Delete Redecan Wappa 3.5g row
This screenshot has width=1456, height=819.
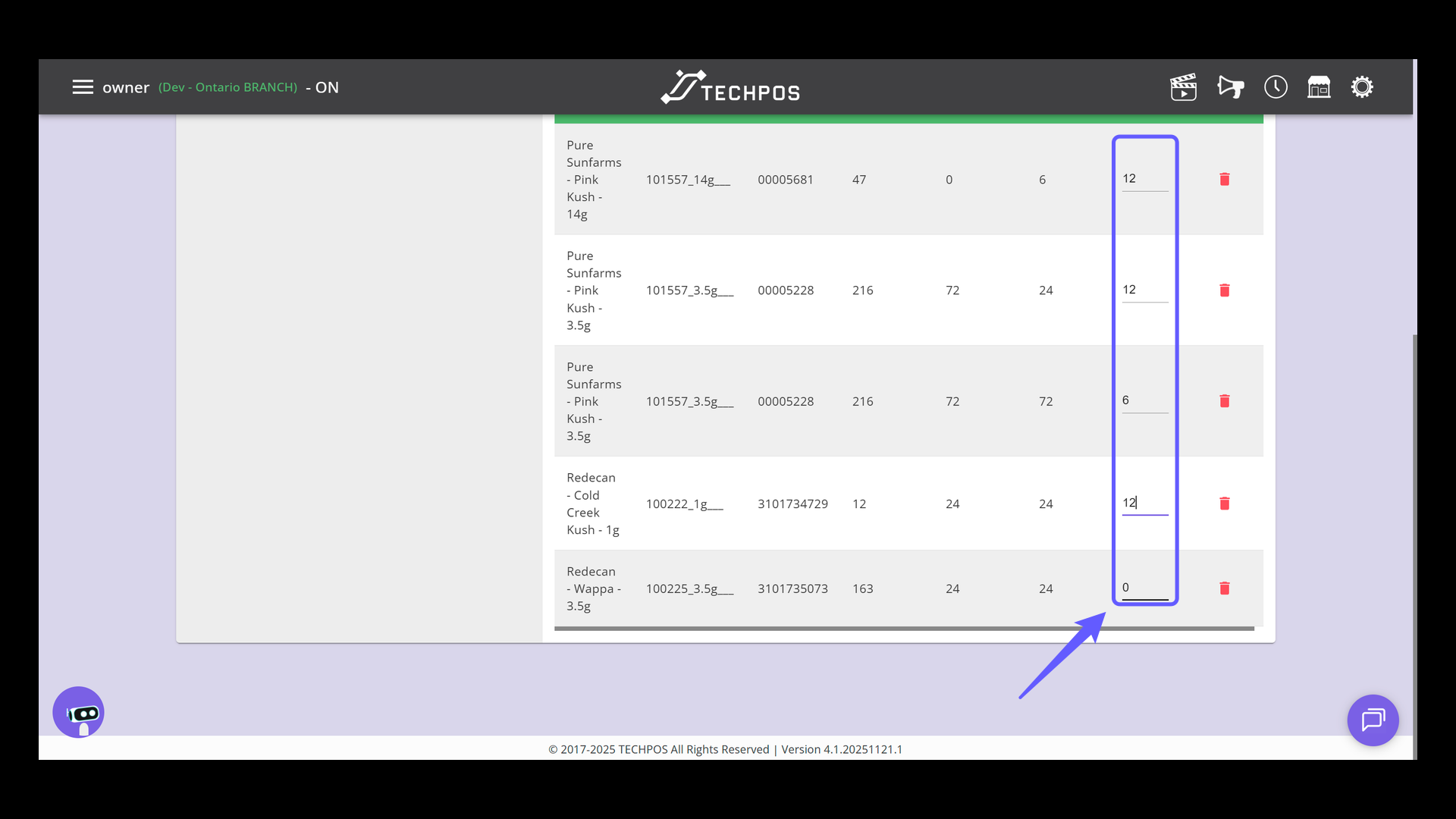pyautogui.click(x=1224, y=588)
